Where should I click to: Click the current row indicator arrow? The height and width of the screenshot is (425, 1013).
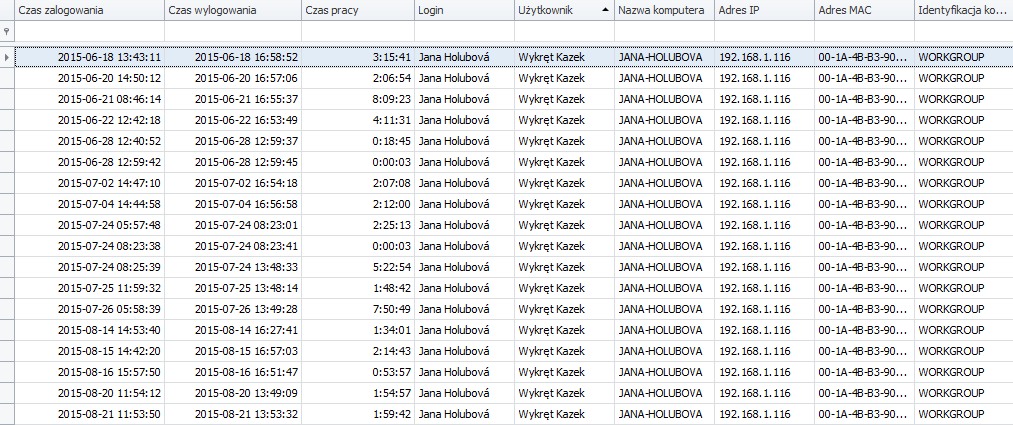7,57
